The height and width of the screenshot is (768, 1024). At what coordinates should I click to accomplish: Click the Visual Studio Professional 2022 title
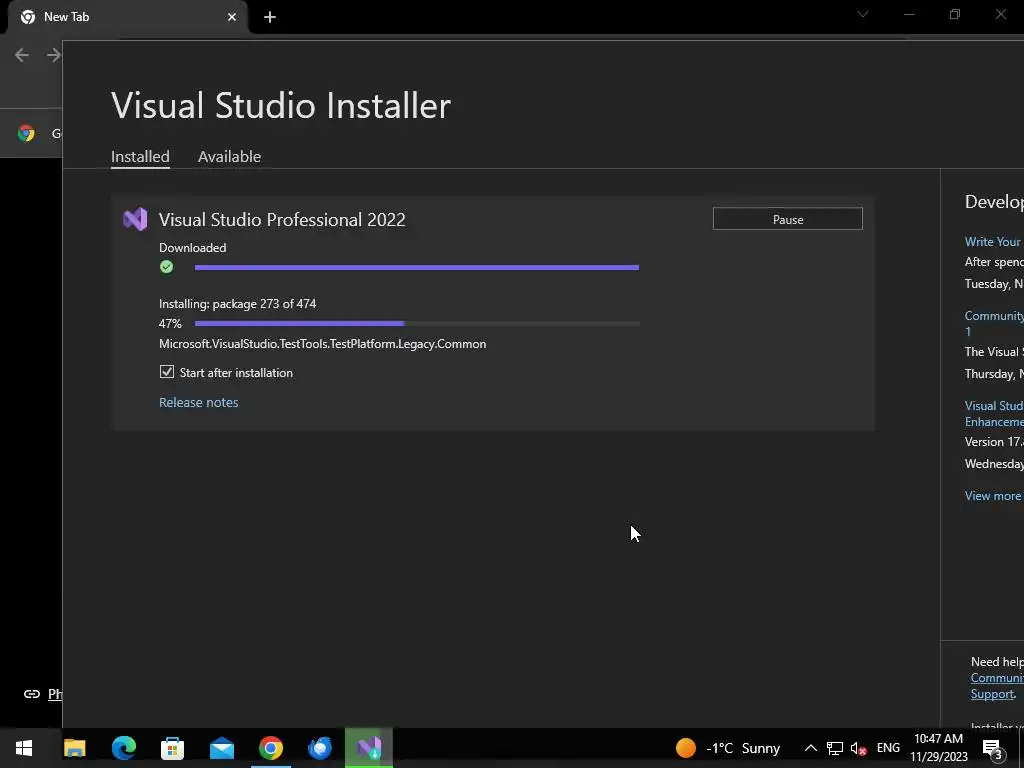click(x=282, y=219)
